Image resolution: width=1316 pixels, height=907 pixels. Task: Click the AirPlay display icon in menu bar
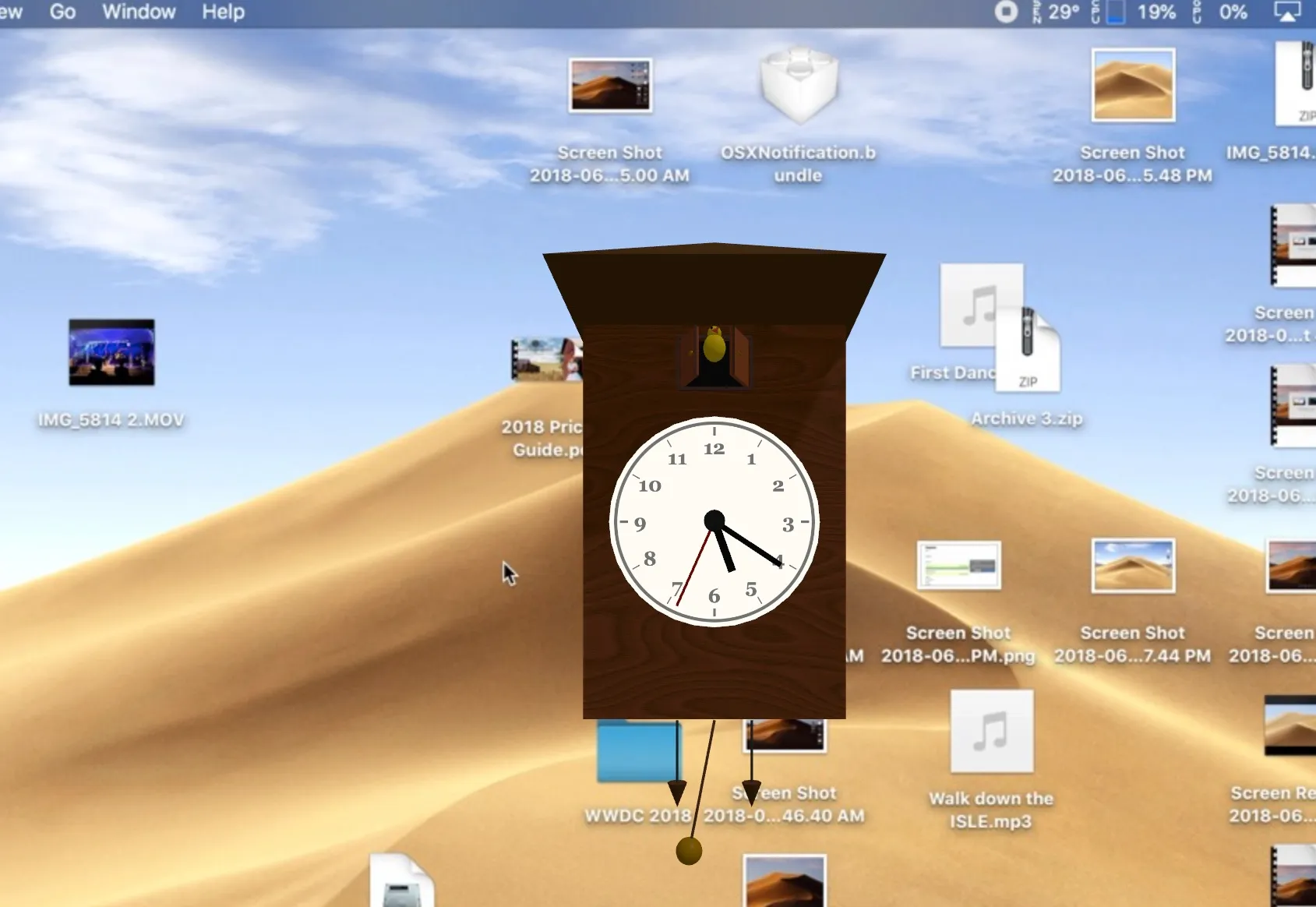(x=1286, y=12)
